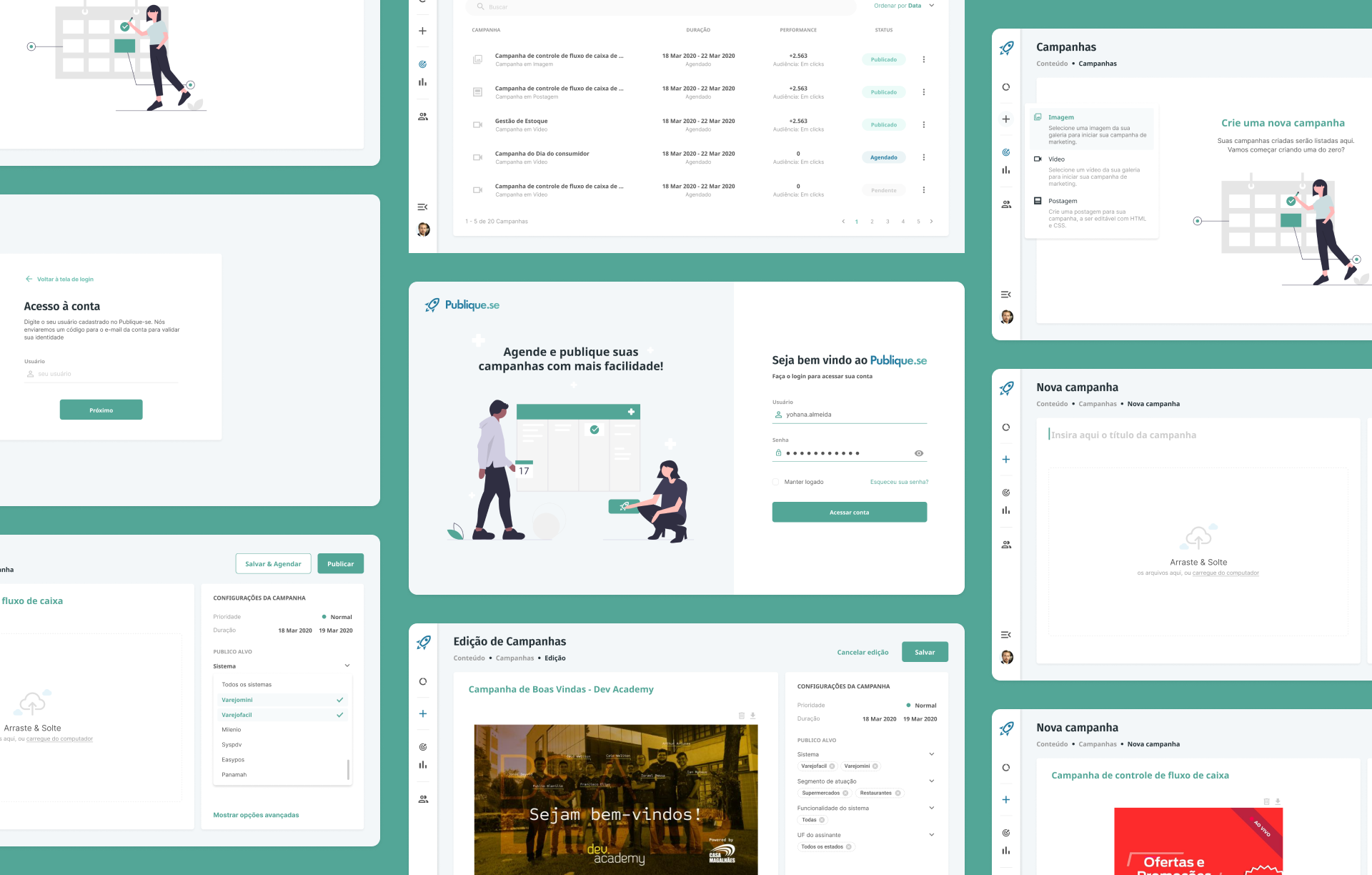
Task: Click plus icon in Campanhas sidebar
Action: pos(1005,119)
